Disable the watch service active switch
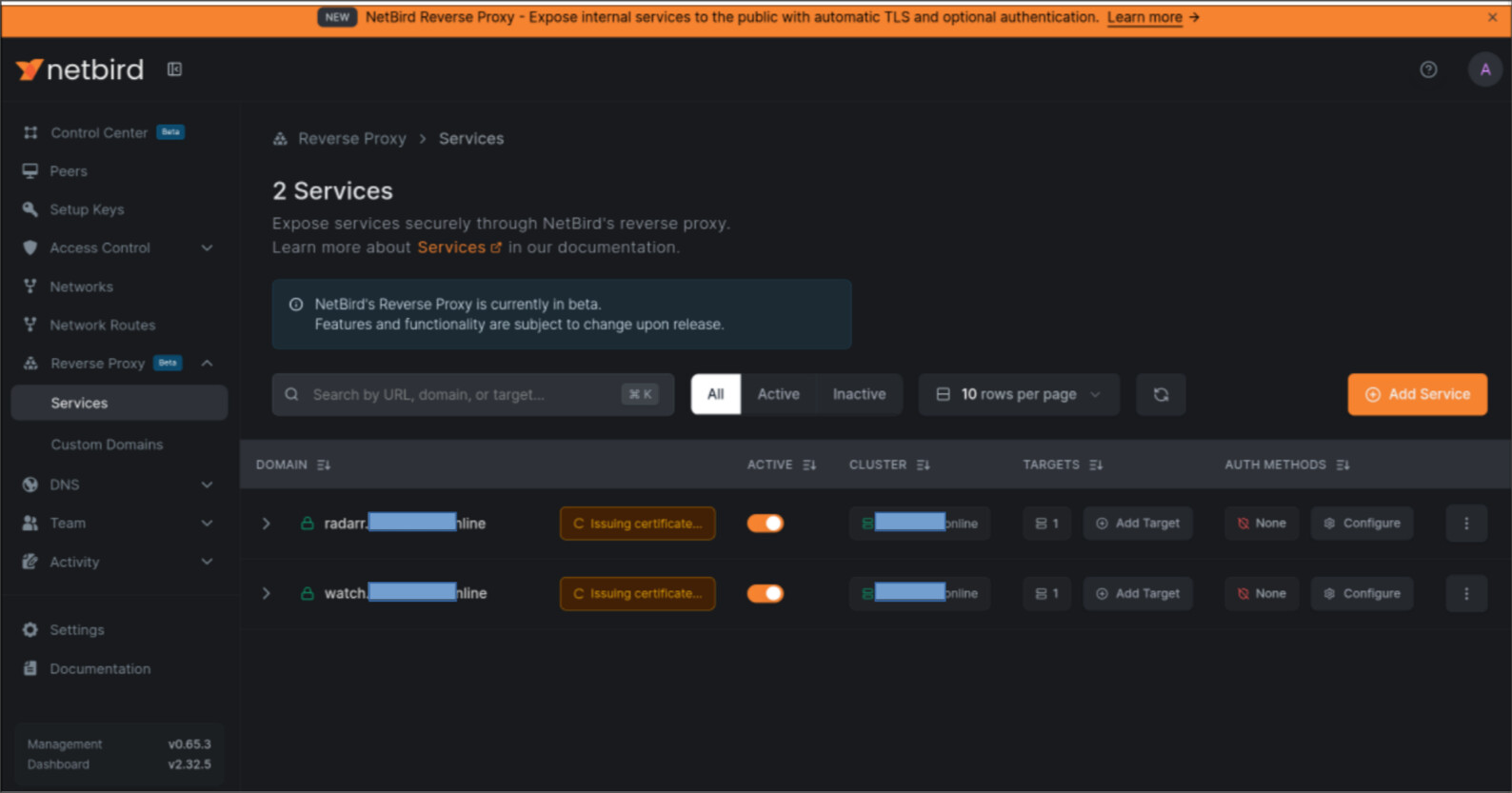Viewport: 1512px width, 793px height. (766, 594)
